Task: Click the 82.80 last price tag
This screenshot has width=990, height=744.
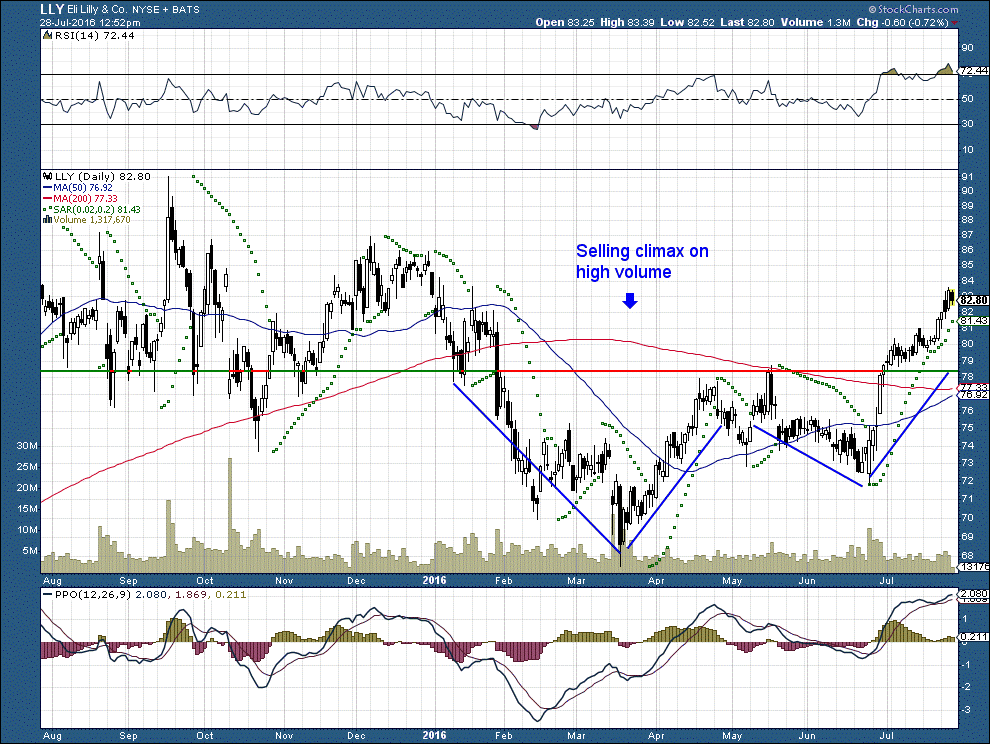Action: pyautogui.click(x=974, y=300)
